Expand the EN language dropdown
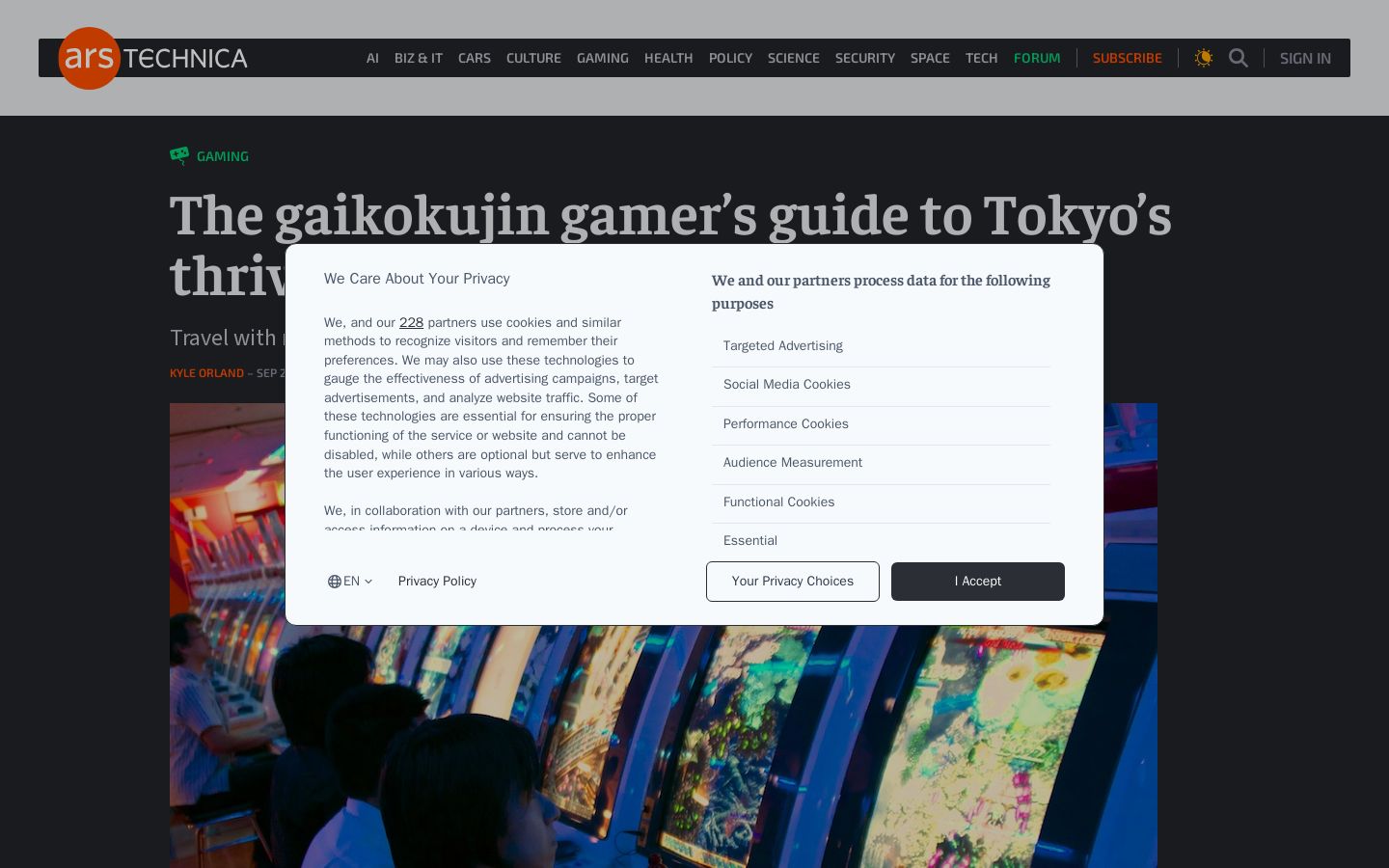Image resolution: width=1389 pixels, height=868 pixels. [350, 582]
